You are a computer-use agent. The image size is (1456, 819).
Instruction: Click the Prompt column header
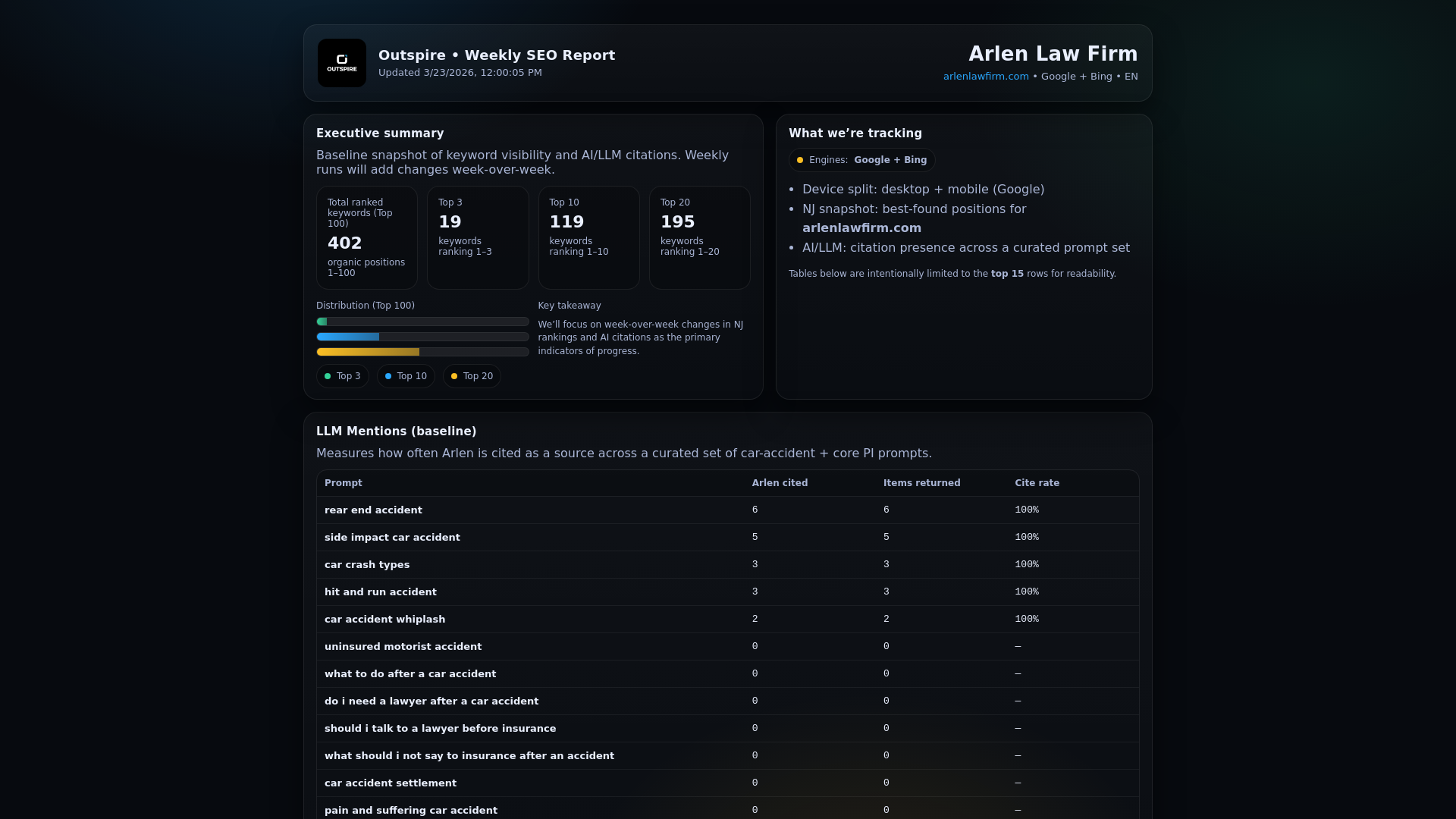coord(343,483)
